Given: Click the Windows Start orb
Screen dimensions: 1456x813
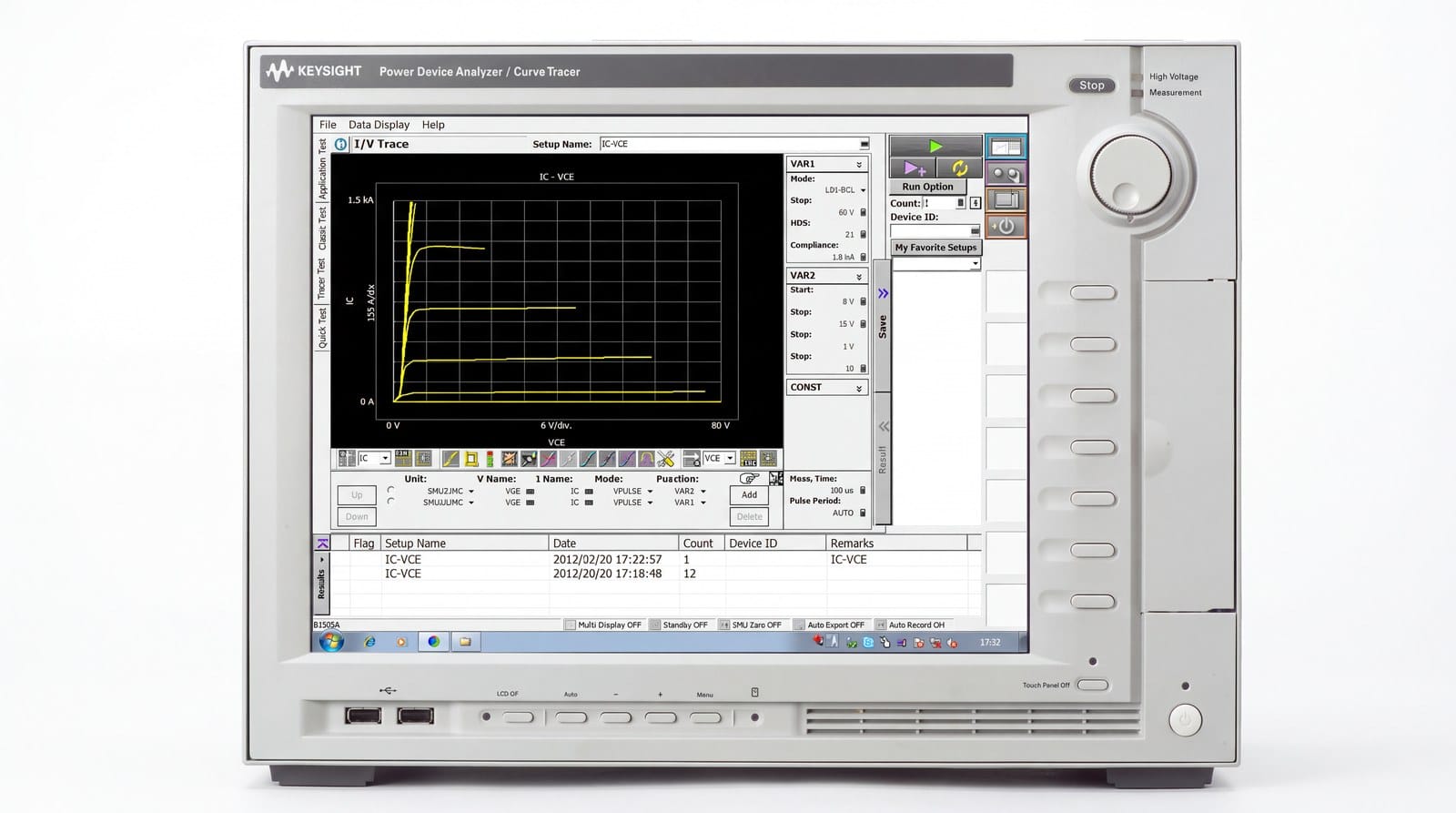Looking at the screenshot, I should coord(331,642).
